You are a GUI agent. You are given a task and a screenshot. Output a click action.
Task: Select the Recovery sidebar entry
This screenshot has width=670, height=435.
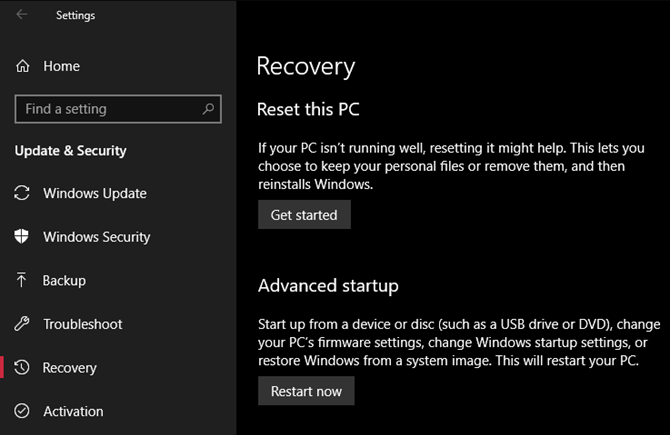tap(70, 368)
